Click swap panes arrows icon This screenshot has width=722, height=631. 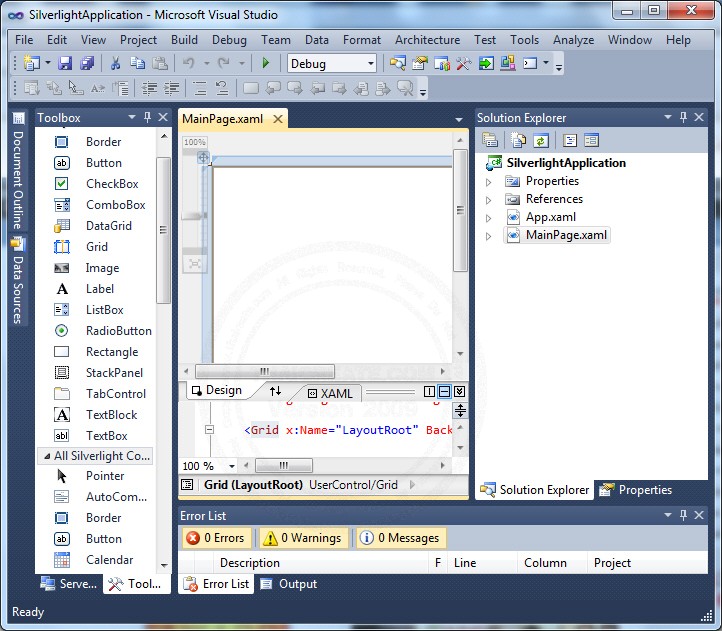pos(275,391)
